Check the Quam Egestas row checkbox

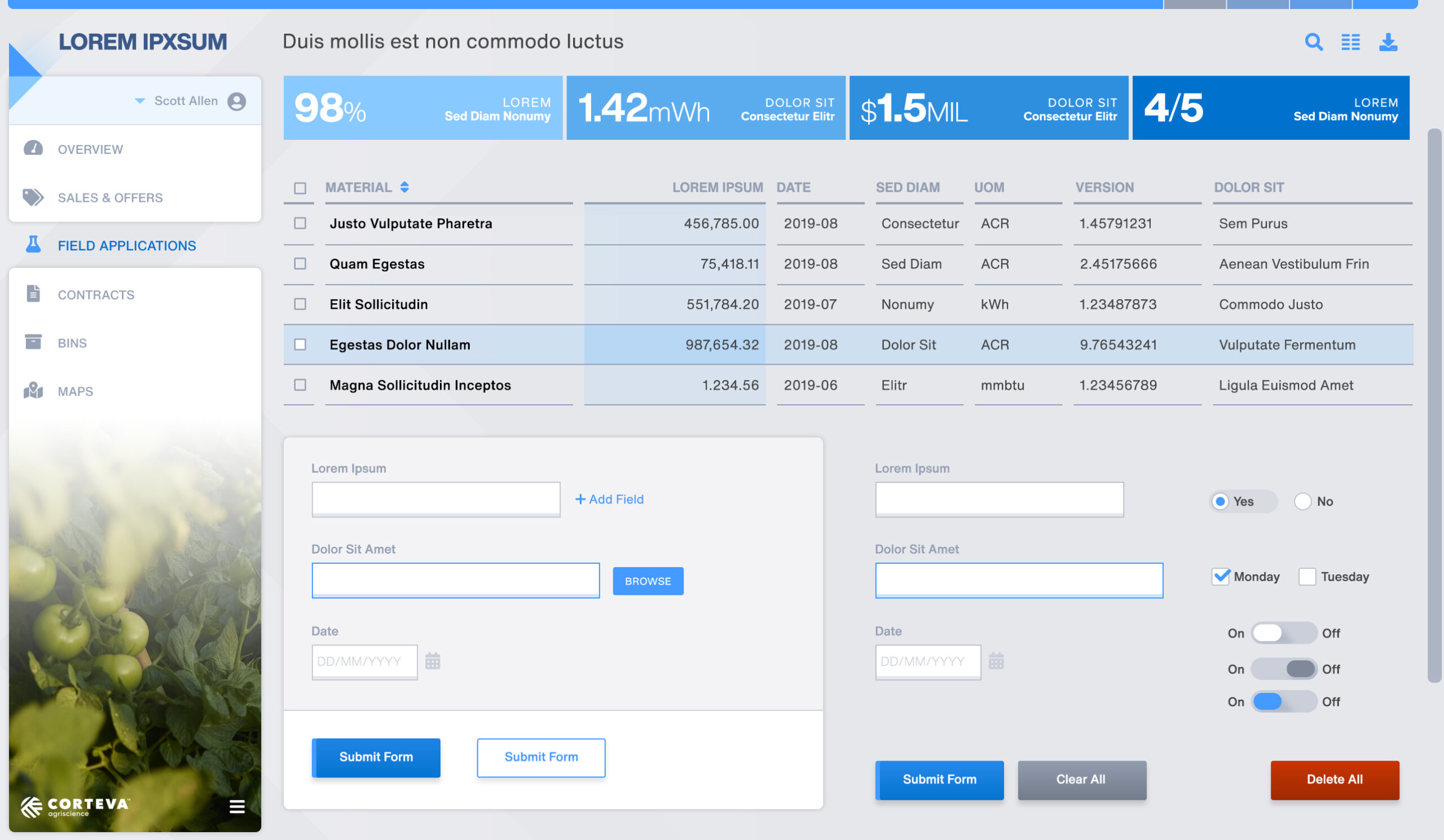coord(300,263)
